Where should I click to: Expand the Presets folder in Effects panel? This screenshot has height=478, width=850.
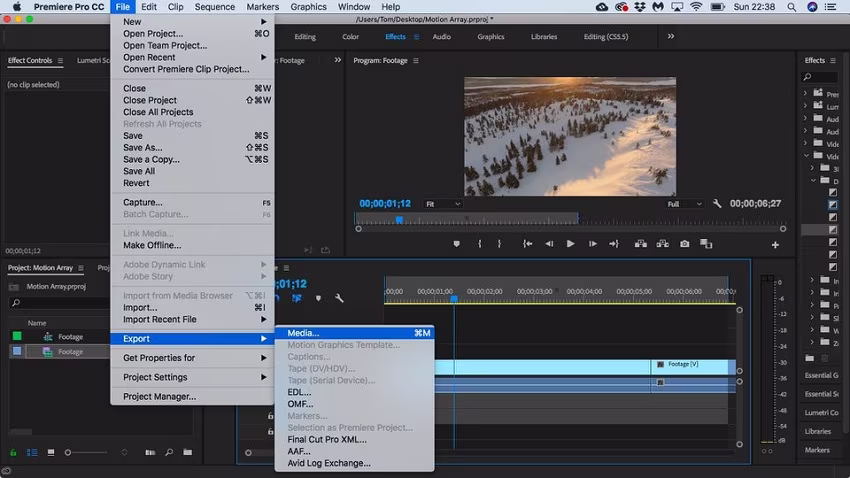[x=807, y=94]
